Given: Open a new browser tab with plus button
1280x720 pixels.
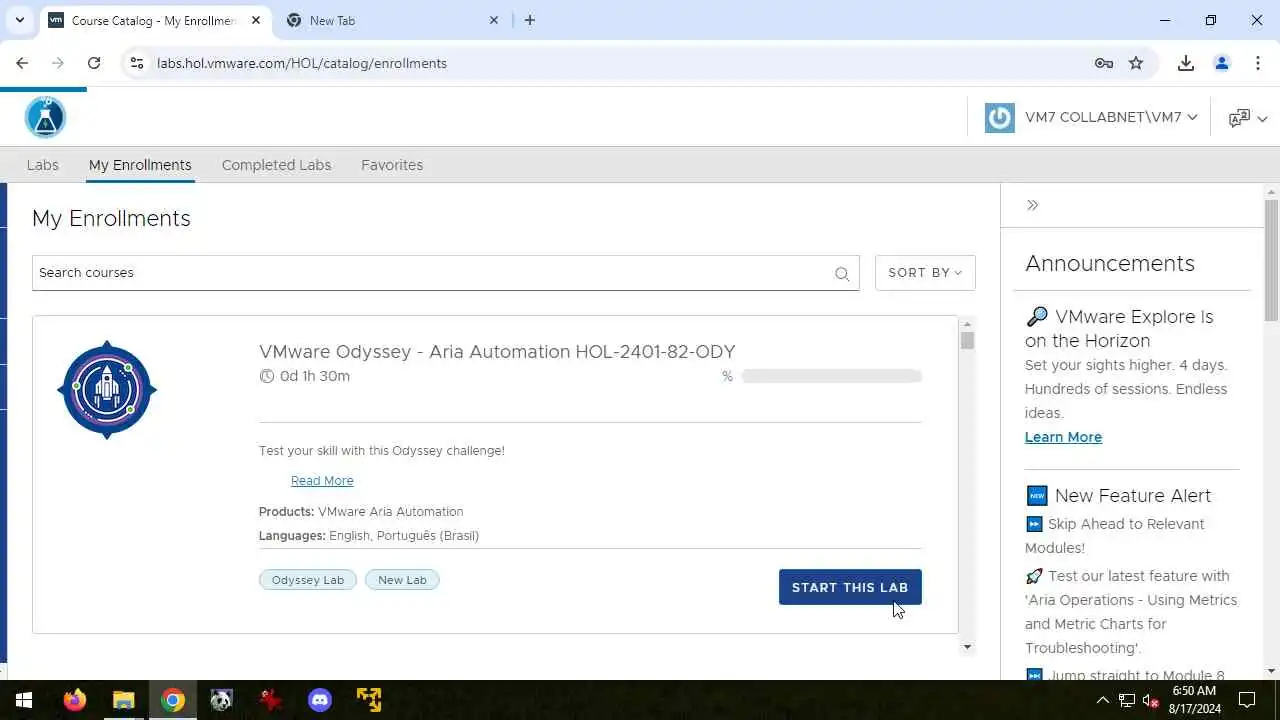Looking at the screenshot, I should (530, 20).
